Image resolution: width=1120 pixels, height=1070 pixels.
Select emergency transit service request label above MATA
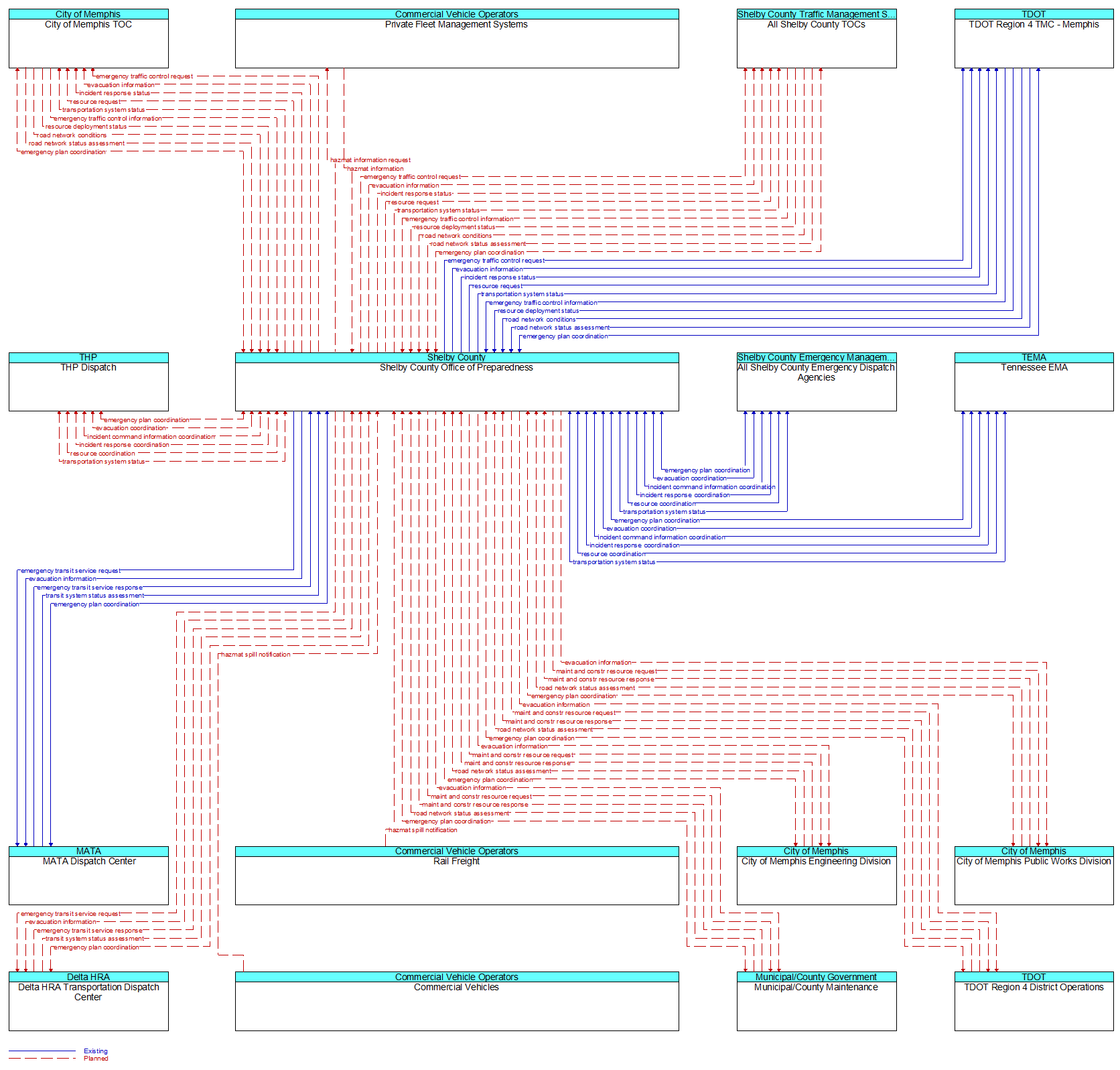(x=70, y=571)
